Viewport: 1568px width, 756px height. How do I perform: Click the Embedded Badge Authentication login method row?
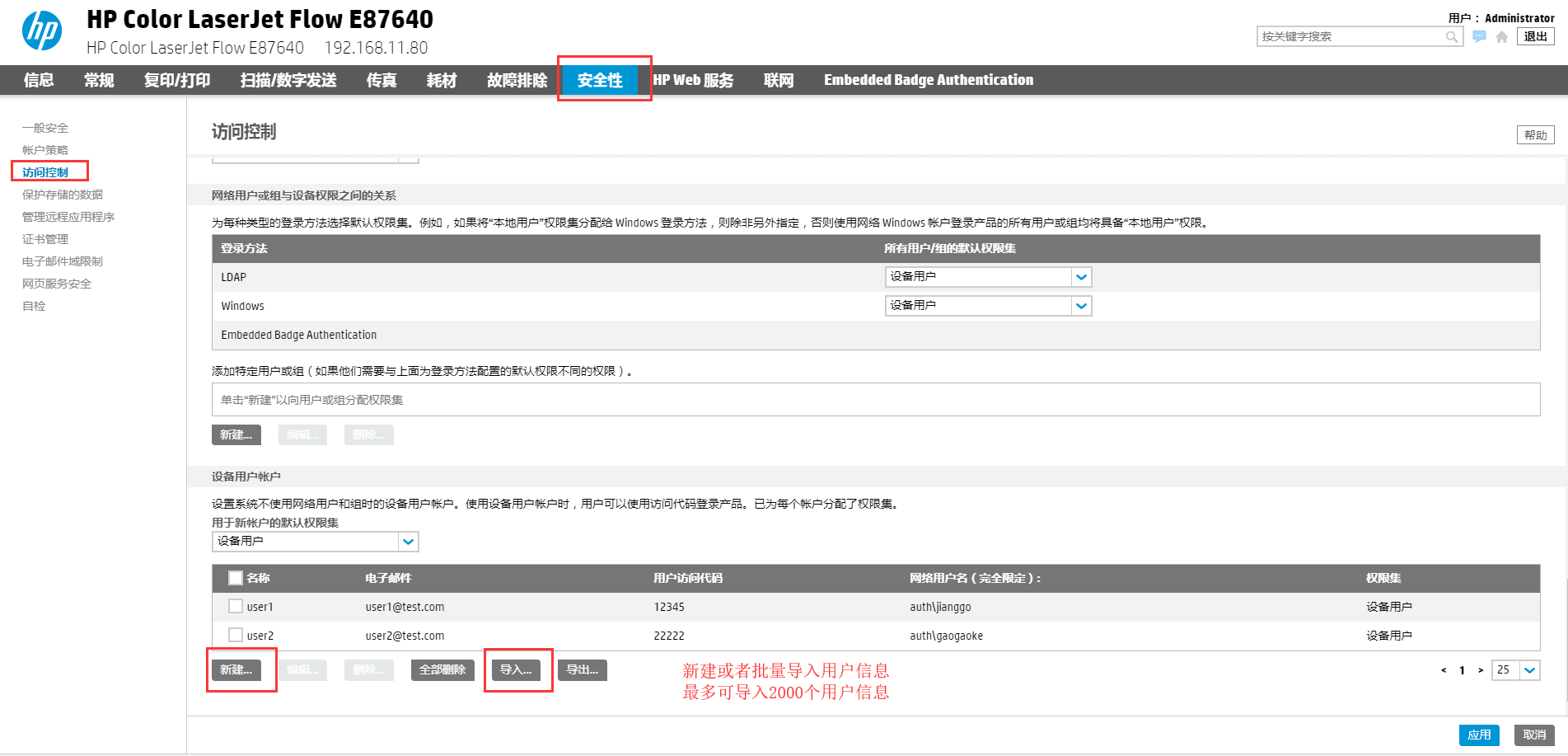point(876,335)
